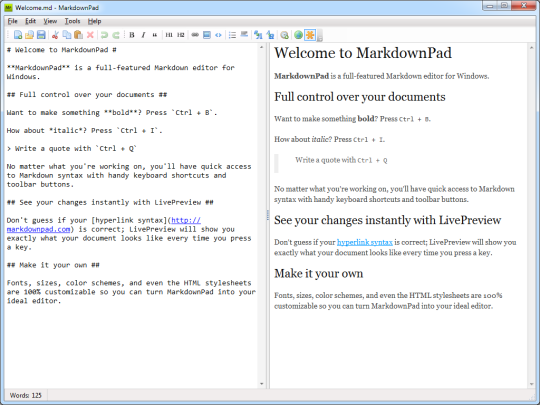Click the preview pane scrollbar up arrow
Viewport: 540px width, 405px height.
point(532,47)
